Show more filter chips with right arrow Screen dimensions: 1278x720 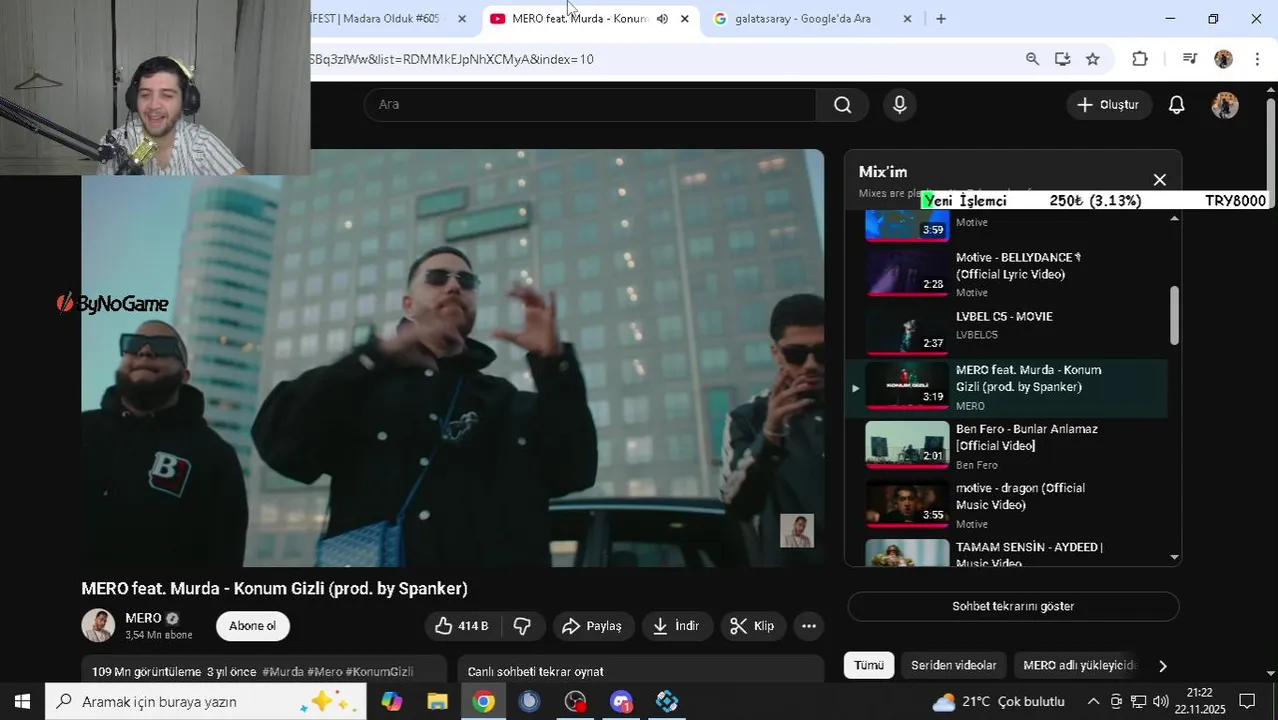pyautogui.click(x=1162, y=665)
